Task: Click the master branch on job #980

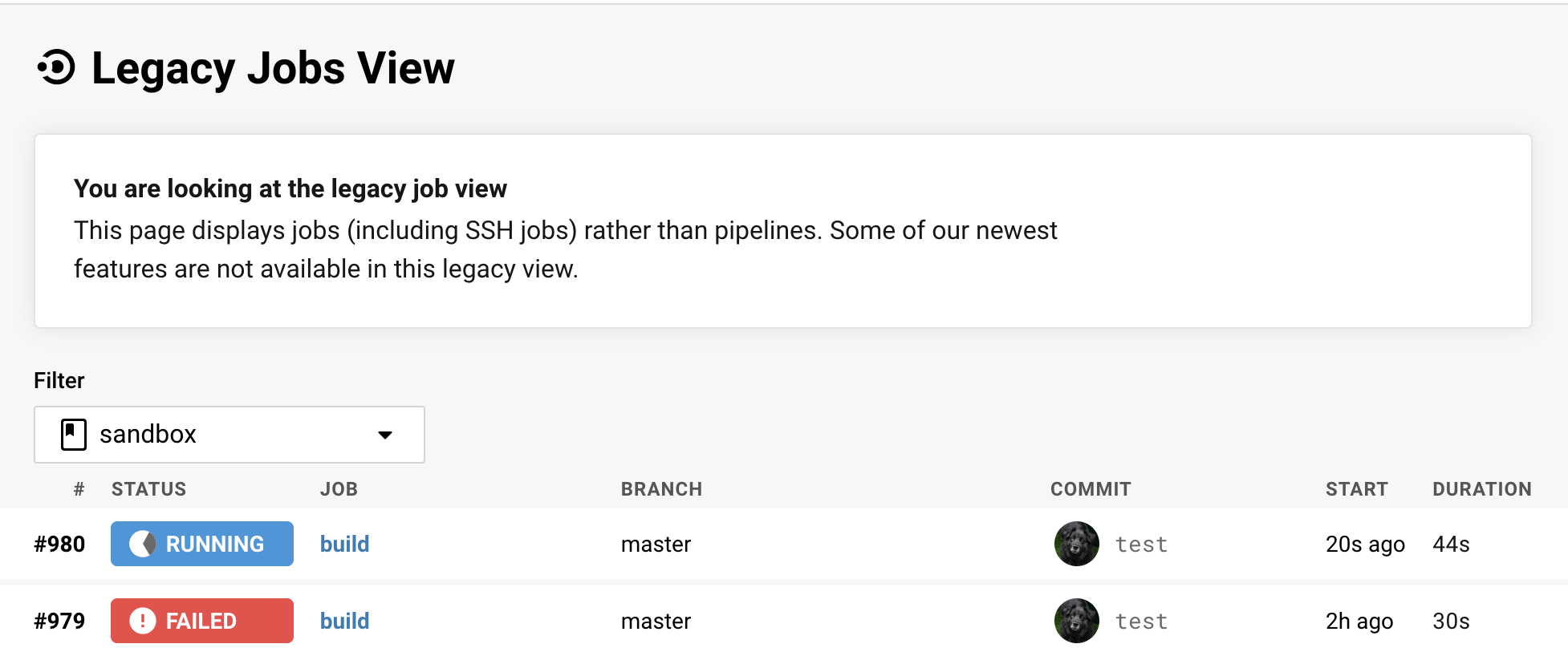Action: coord(656,544)
